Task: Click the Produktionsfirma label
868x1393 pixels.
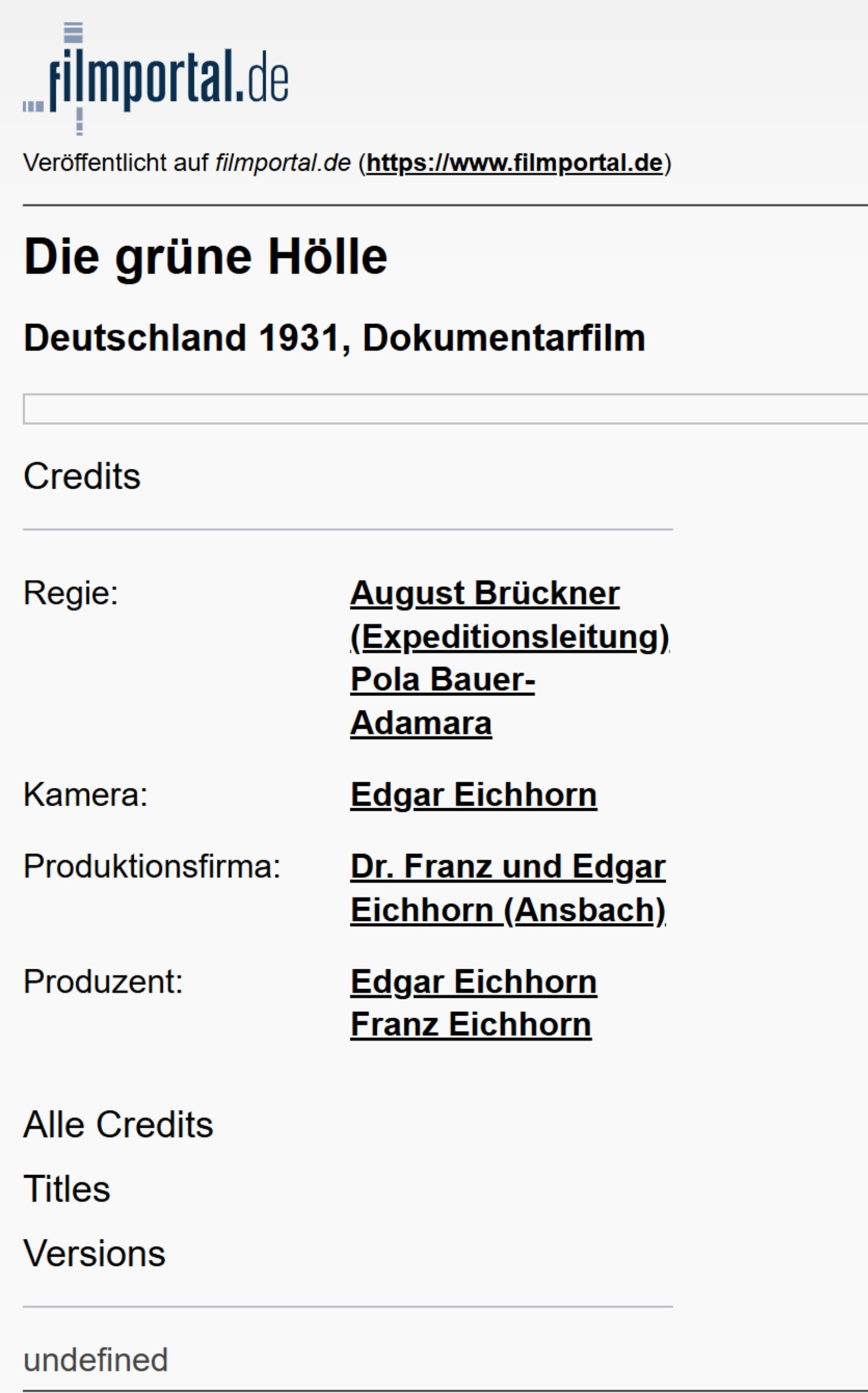Action: [x=151, y=866]
